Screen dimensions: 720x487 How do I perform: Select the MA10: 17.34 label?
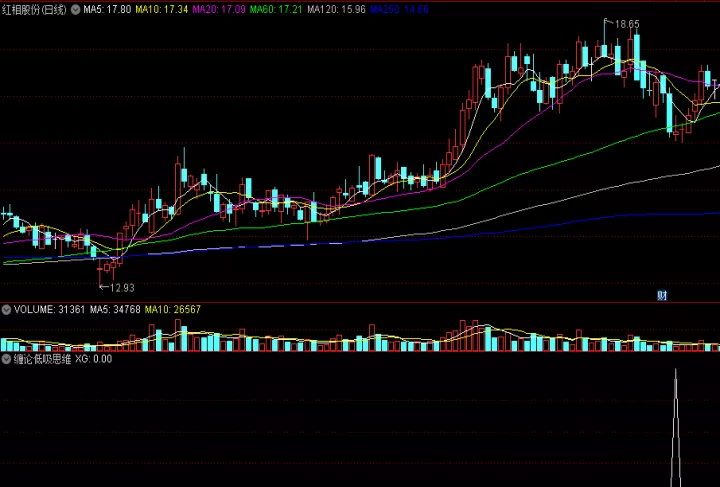pos(162,9)
